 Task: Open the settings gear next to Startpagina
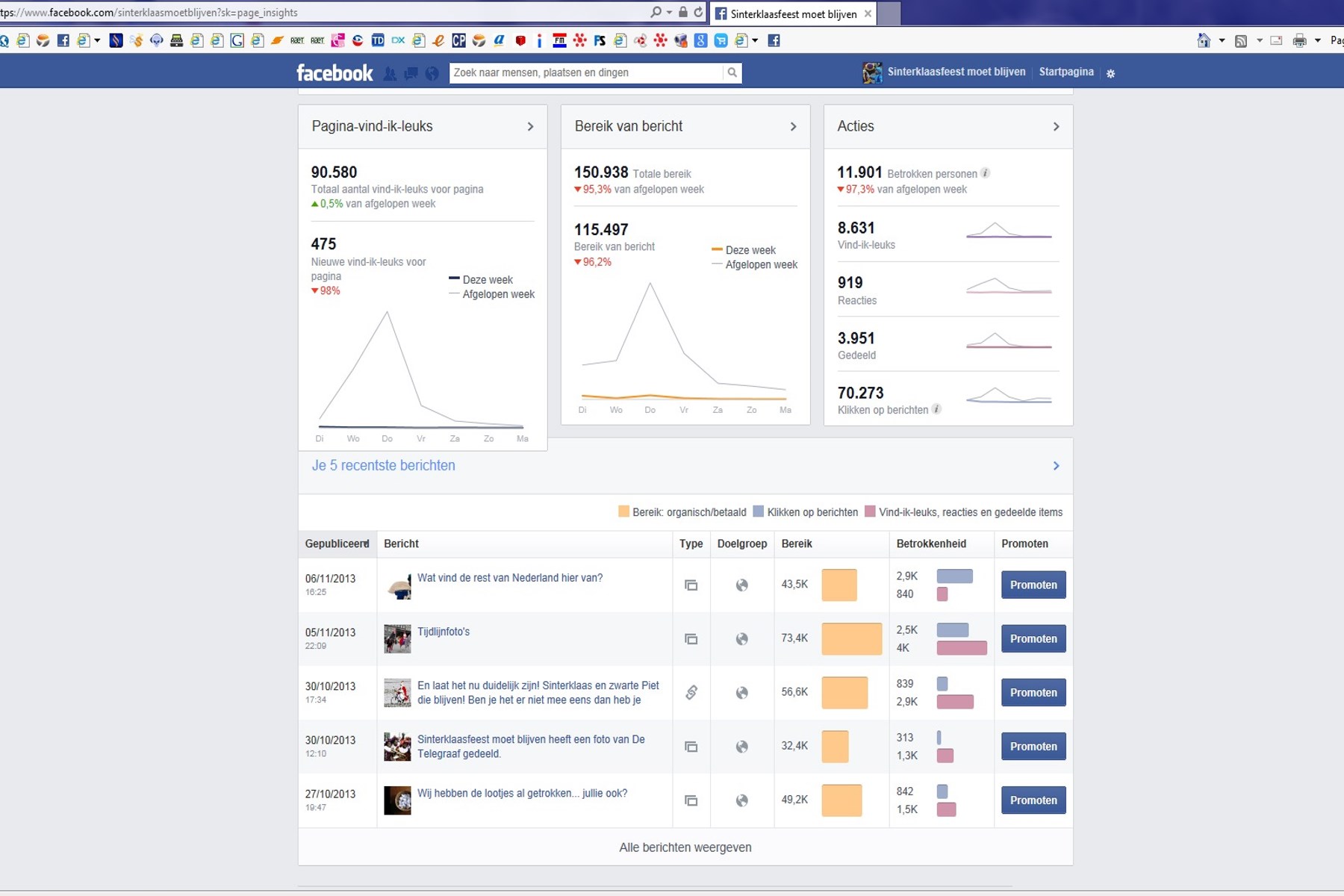[x=1111, y=73]
